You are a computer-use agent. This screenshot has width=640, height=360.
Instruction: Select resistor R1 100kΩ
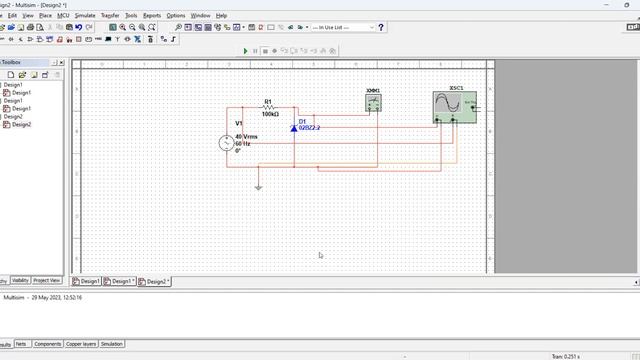269,108
